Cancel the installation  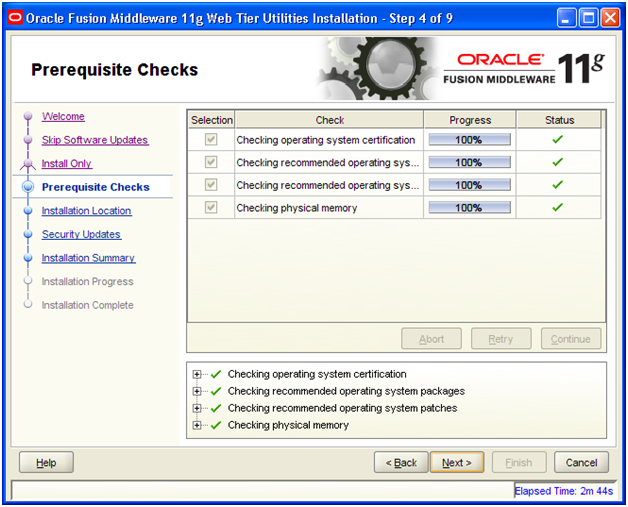click(x=581, y=463)
